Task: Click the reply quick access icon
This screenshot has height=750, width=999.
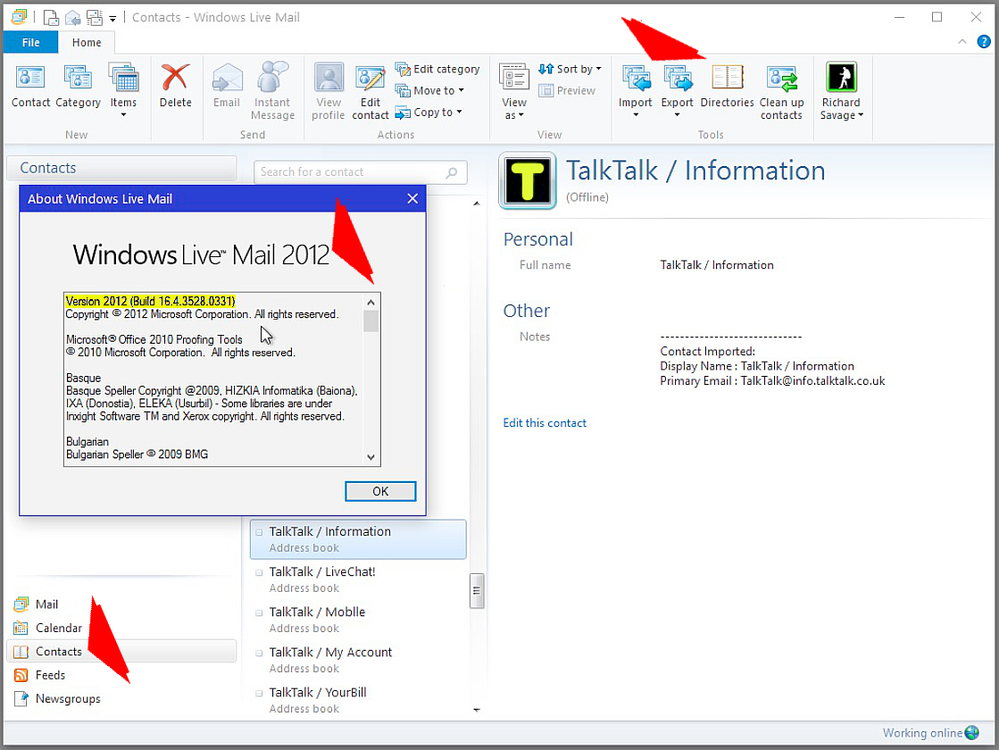Action: coord(73,17)
